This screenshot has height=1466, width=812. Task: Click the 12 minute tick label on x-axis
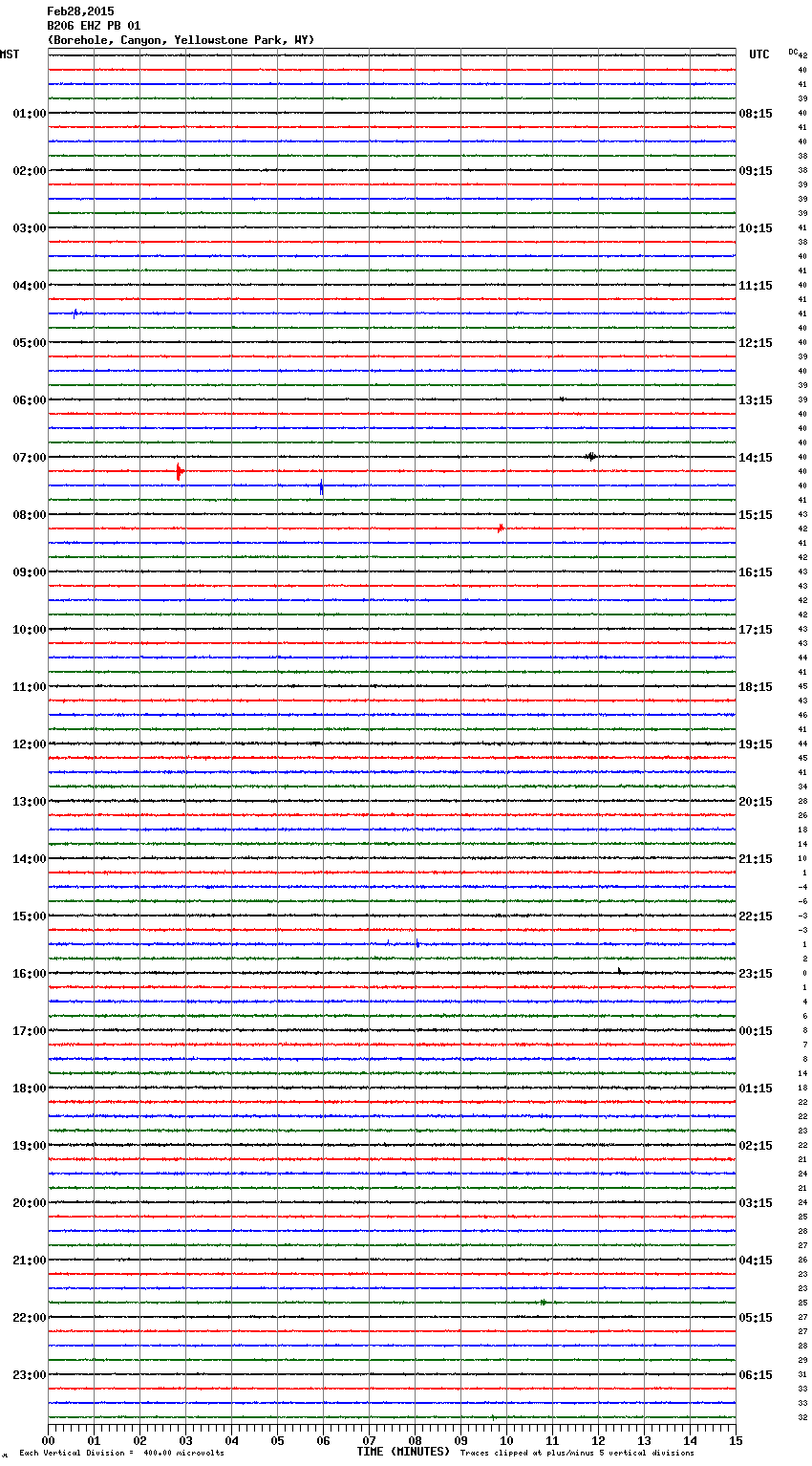(598, 1441)
